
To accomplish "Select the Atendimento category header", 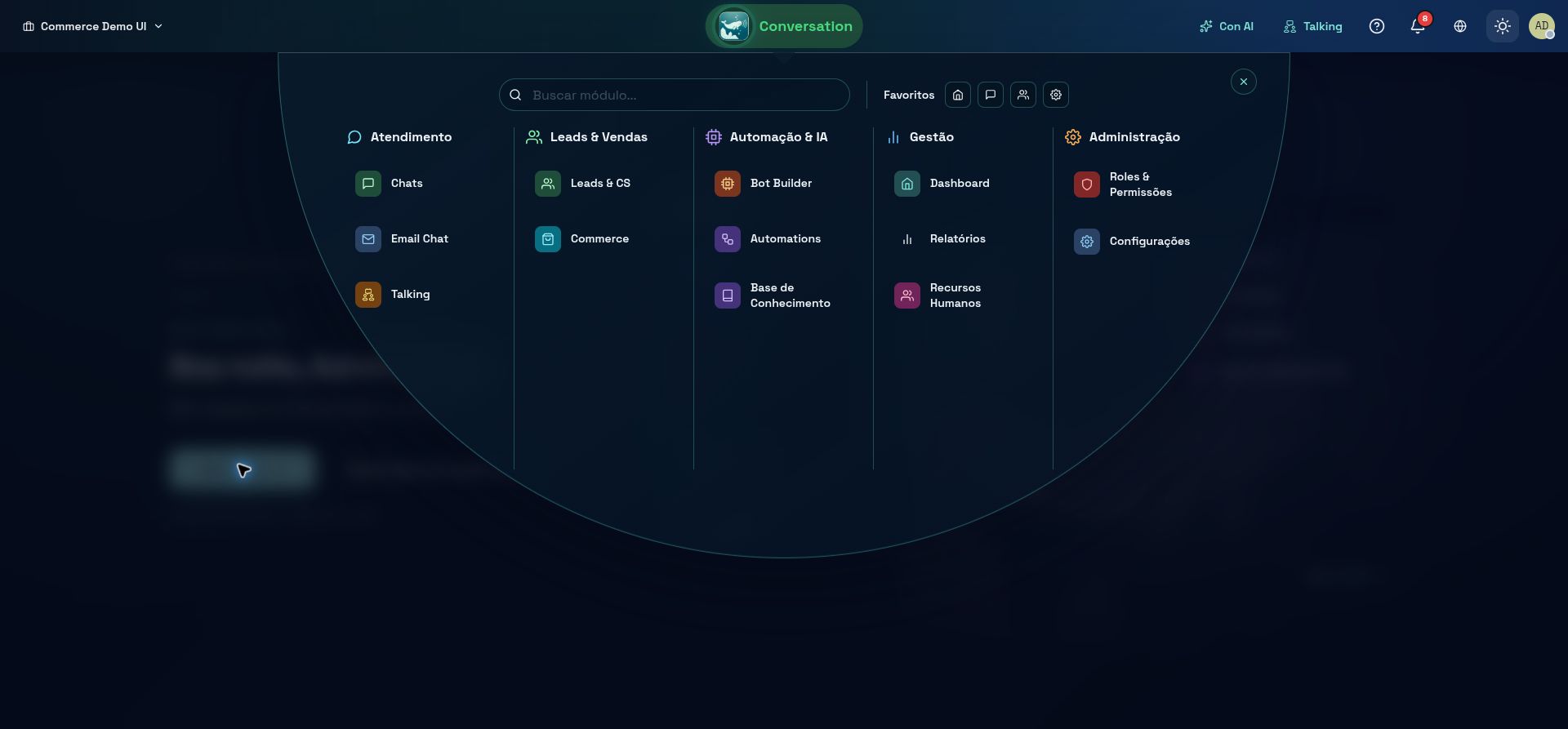I will pos(399,137).
